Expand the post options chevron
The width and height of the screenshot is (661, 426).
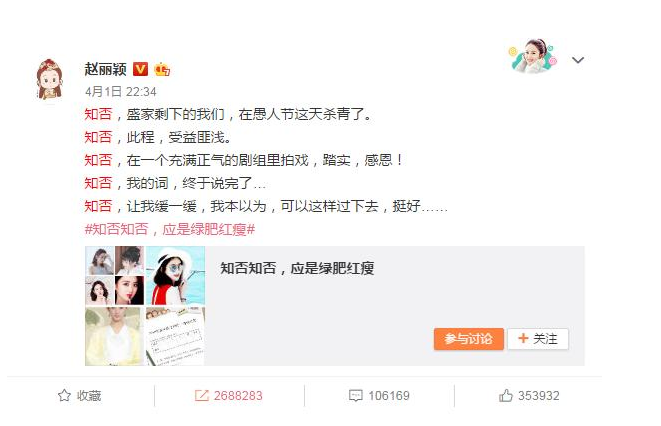578,60
